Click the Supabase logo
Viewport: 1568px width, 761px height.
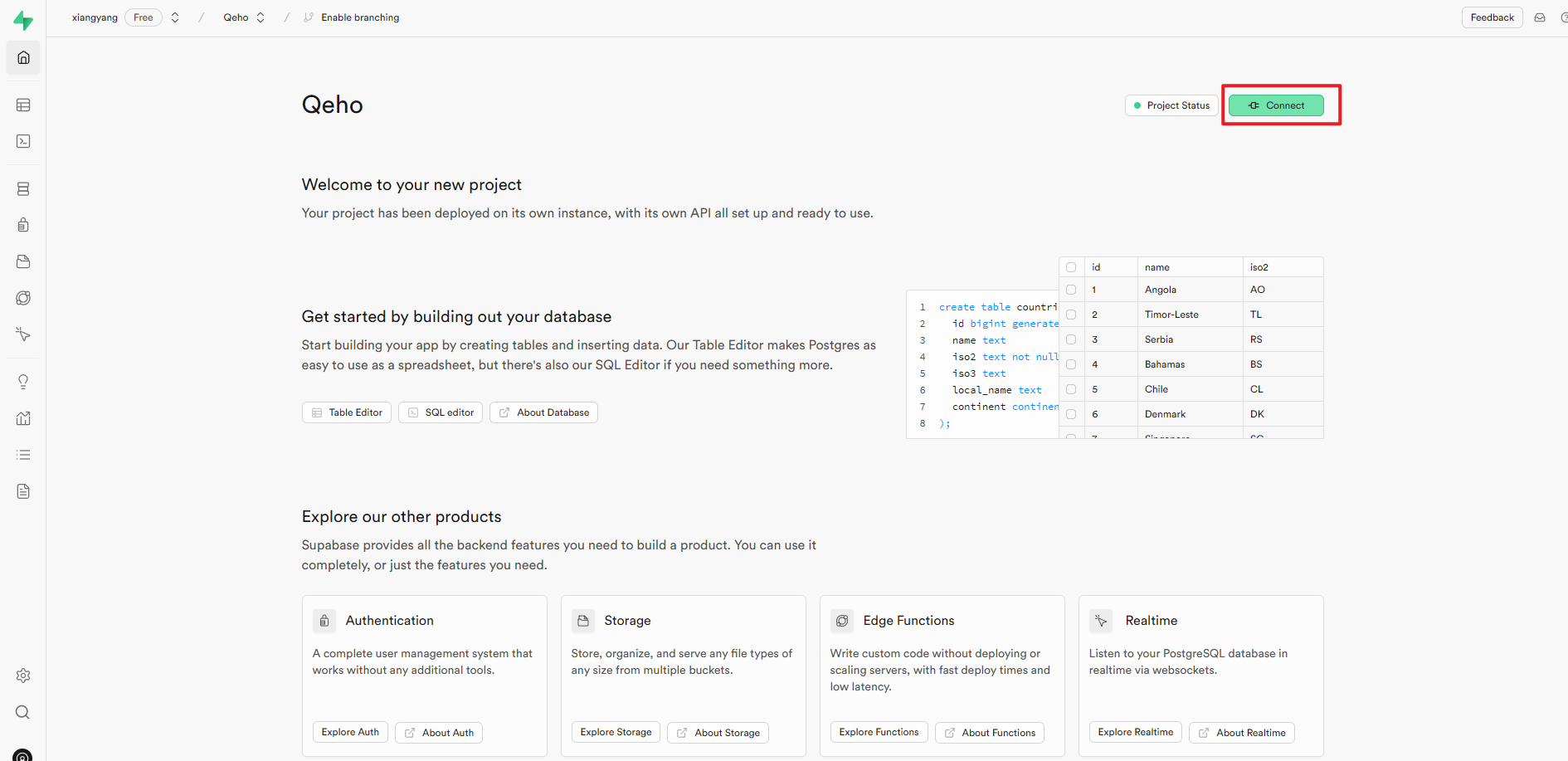23,20
